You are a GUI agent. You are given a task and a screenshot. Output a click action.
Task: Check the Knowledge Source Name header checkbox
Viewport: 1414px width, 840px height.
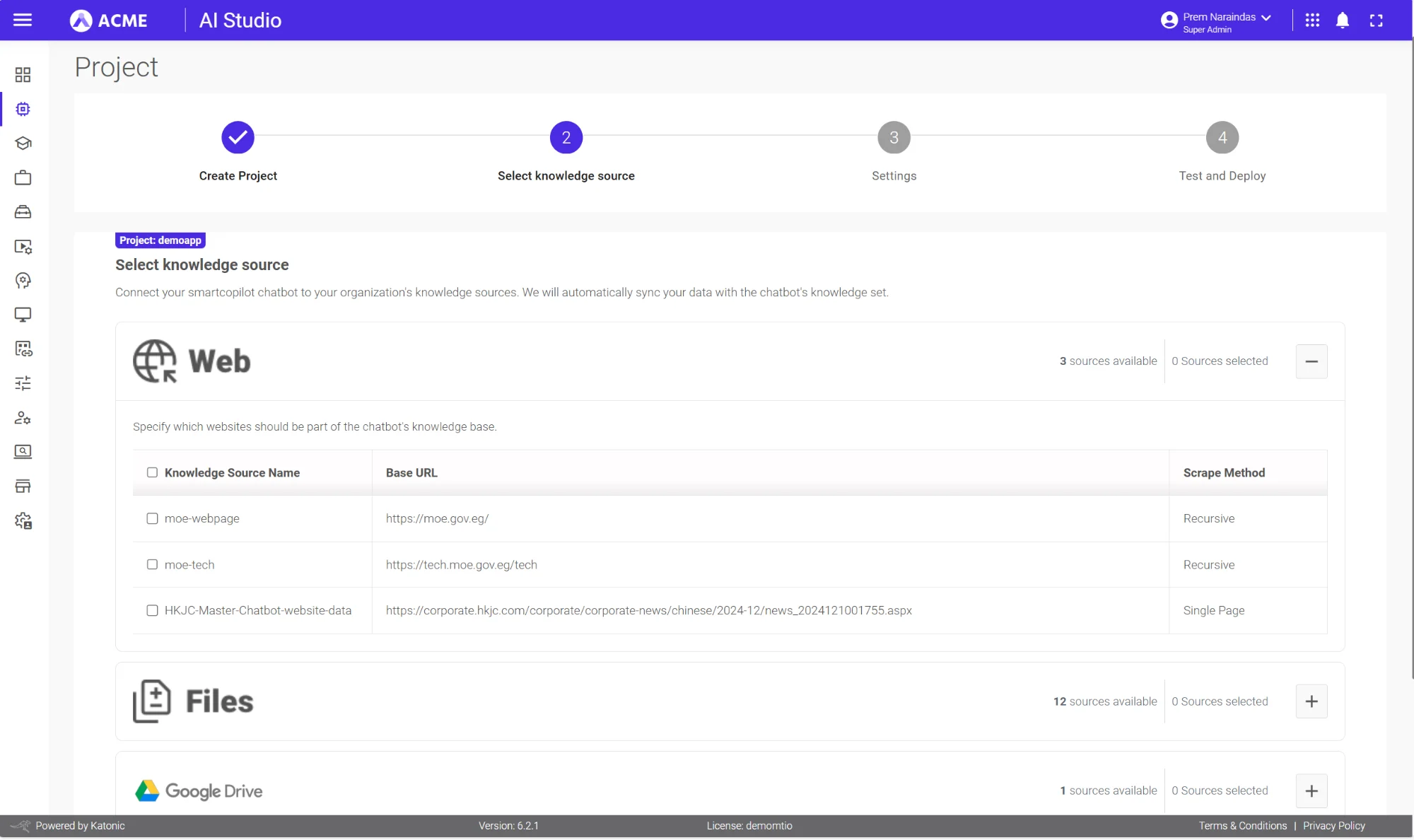click(151, 472)
